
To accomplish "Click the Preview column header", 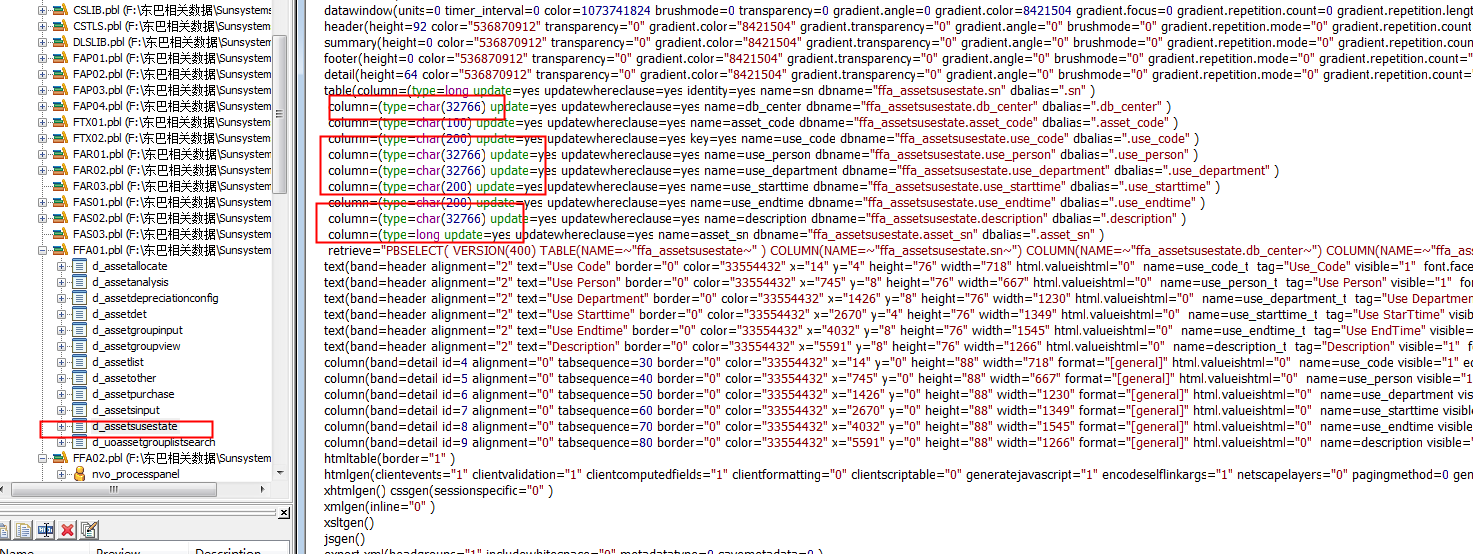I will click(x=138, y=549).
